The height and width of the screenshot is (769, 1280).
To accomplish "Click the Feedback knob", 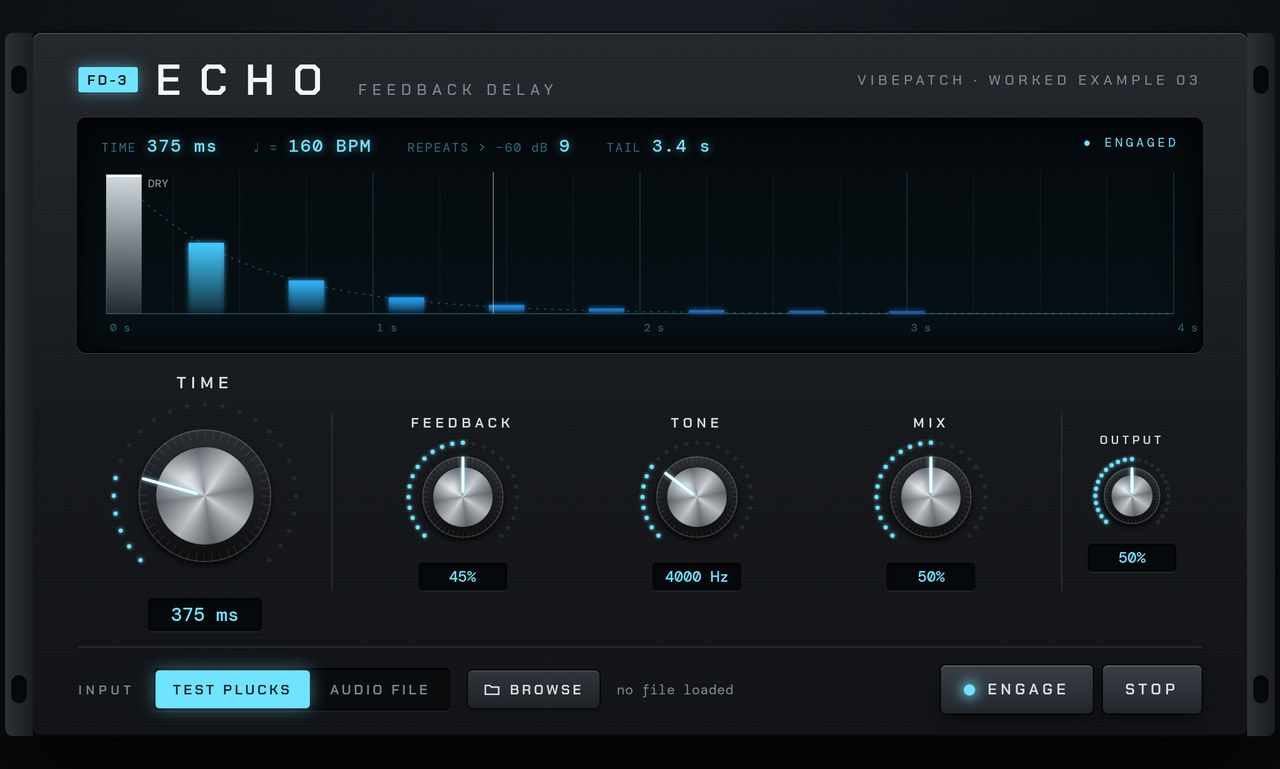I will coord(463,497).
